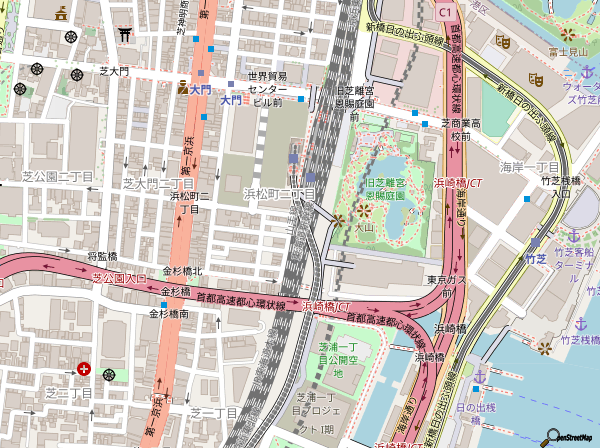Click the 芝大門二丁目 district label
Viewport: 600px width, 448px height.
tap(157, 185)
